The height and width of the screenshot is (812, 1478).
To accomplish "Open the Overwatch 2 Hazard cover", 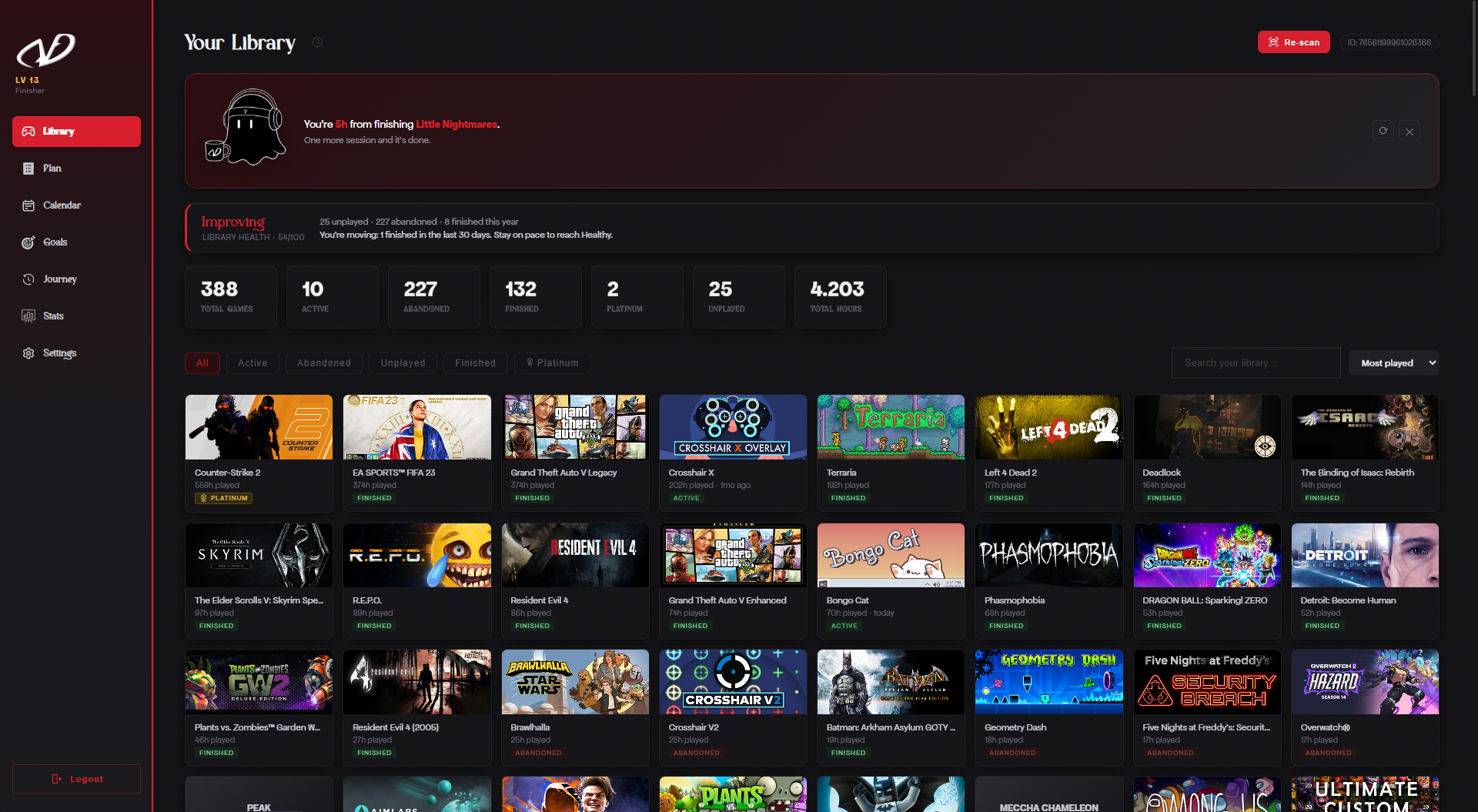I will 1365,682.
